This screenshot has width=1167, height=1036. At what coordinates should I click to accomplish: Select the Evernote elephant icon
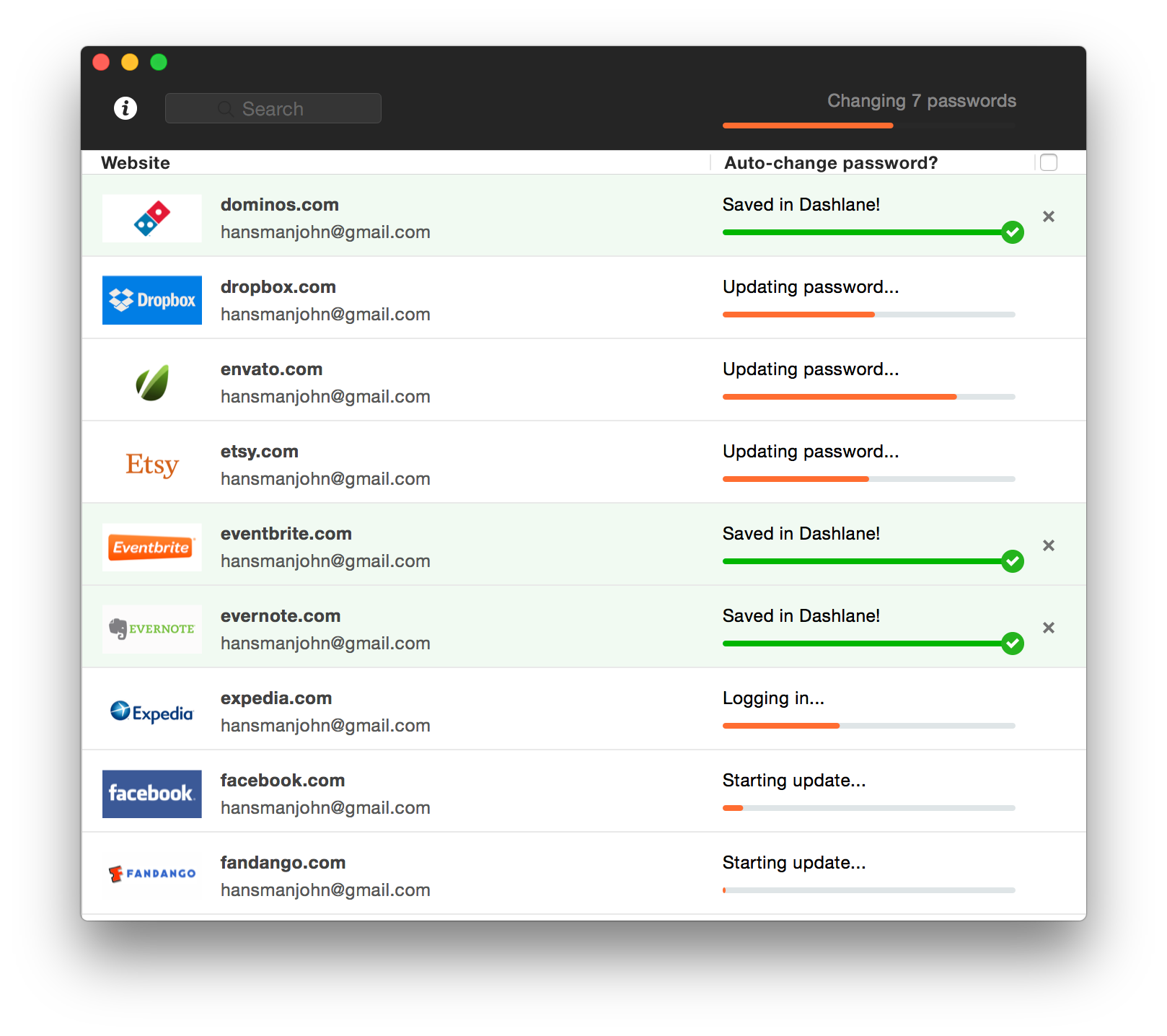(151, 628)
